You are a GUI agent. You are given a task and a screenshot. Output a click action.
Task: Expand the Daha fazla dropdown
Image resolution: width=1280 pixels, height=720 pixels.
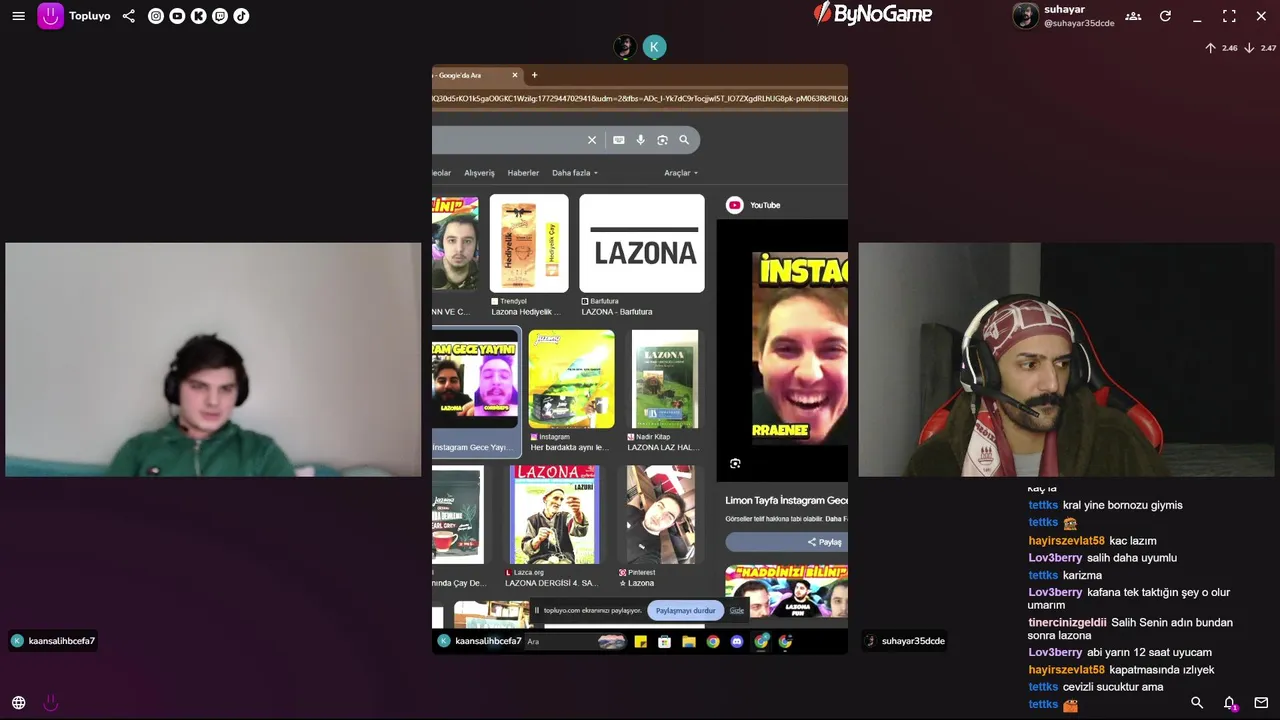pos(575,173)
